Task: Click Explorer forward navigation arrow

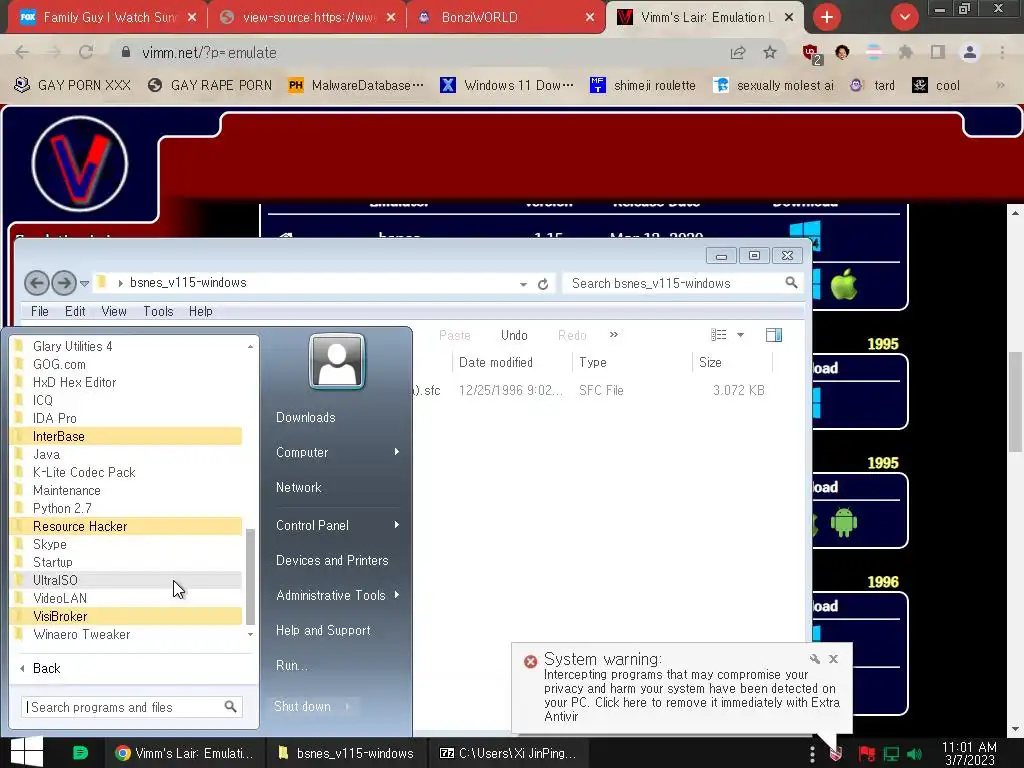Action: [x=63, y=283]
